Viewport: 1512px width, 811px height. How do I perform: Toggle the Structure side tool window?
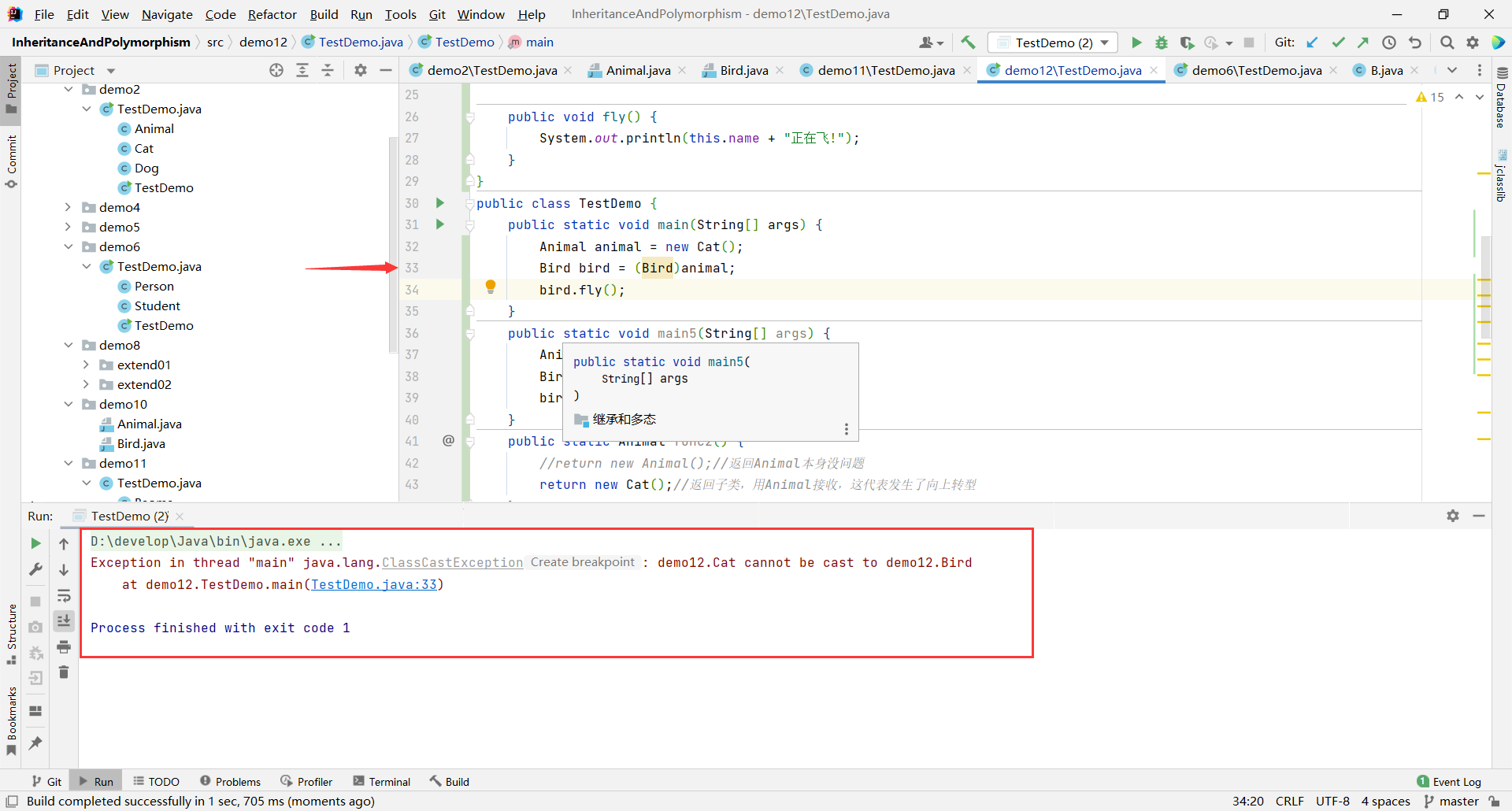coord(11,634)
